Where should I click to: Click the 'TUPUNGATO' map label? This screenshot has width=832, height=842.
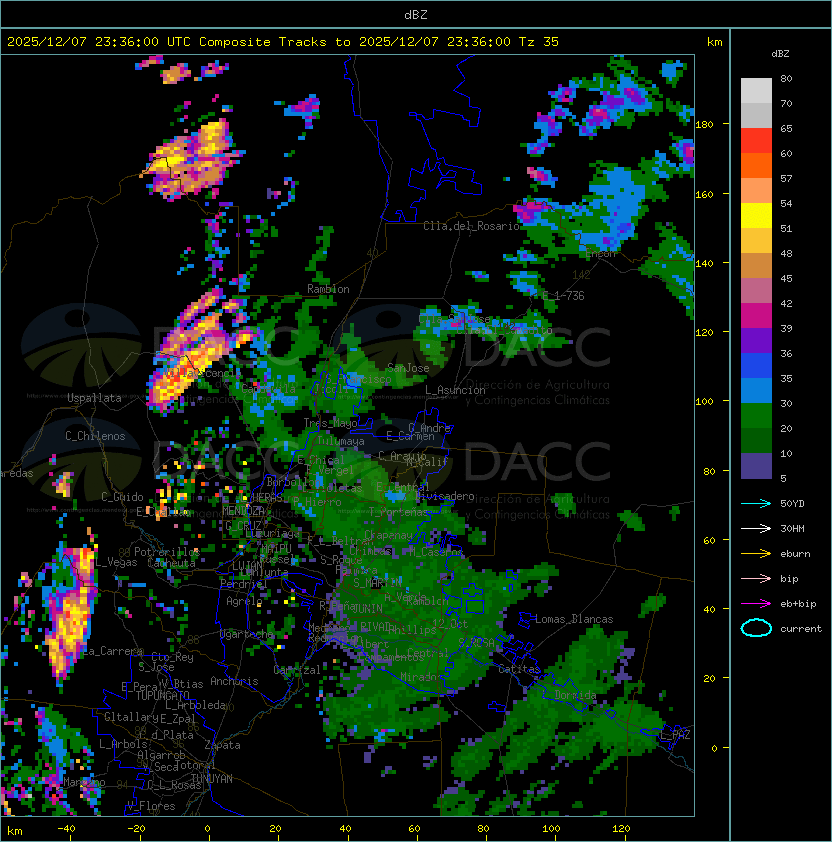162,695
